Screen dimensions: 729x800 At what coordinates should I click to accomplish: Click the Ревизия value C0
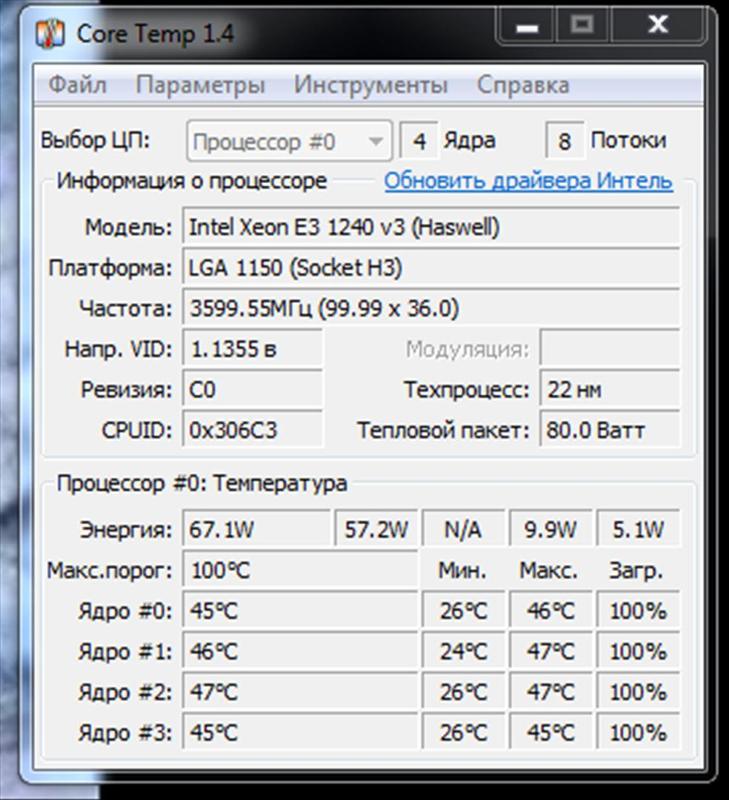click(x=253, y=390)
